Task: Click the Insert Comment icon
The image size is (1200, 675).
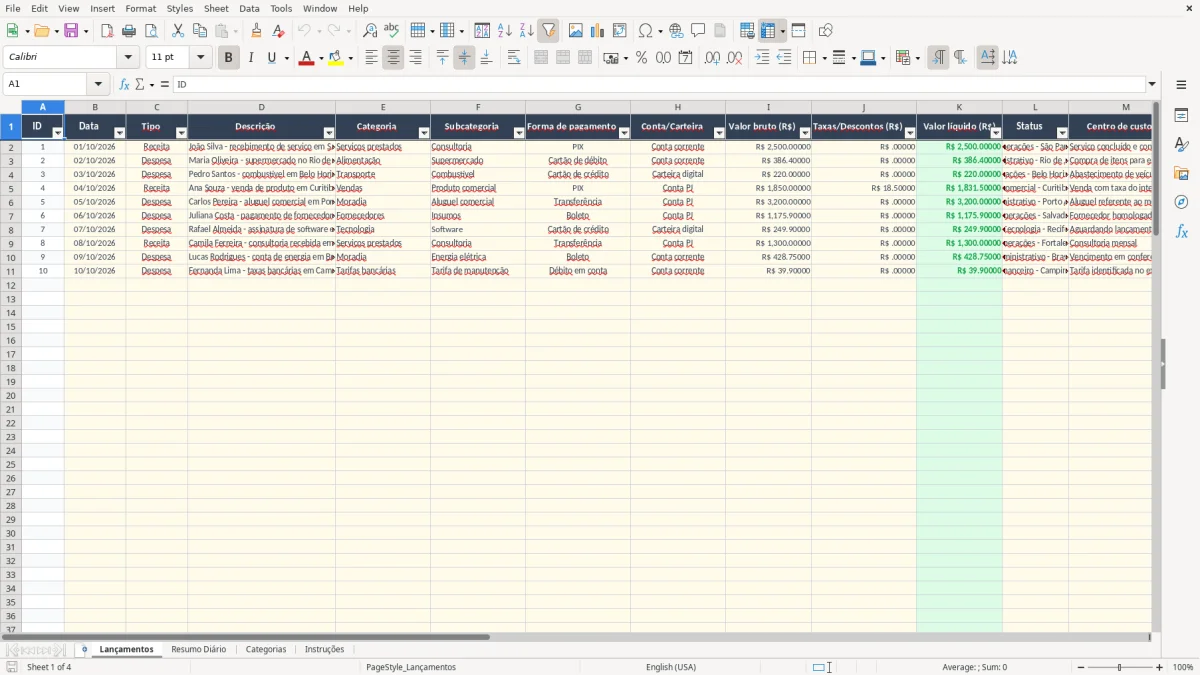Action: 698,31
